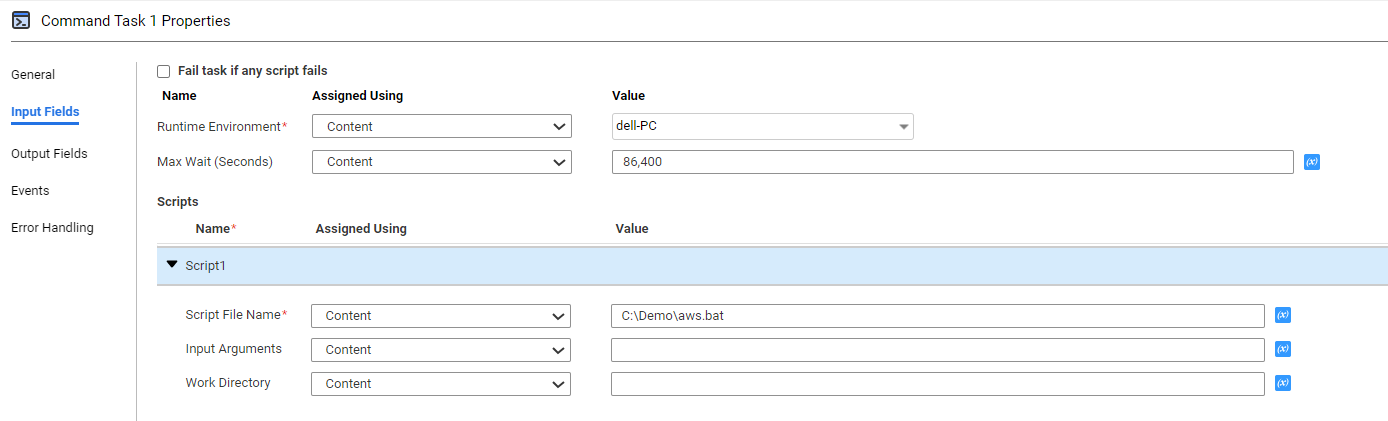Image resolution: width=1388 pixels, height=421 pixels.
Task: Open field picker icon for Work Directory
Action: (x=1283, y=383)
